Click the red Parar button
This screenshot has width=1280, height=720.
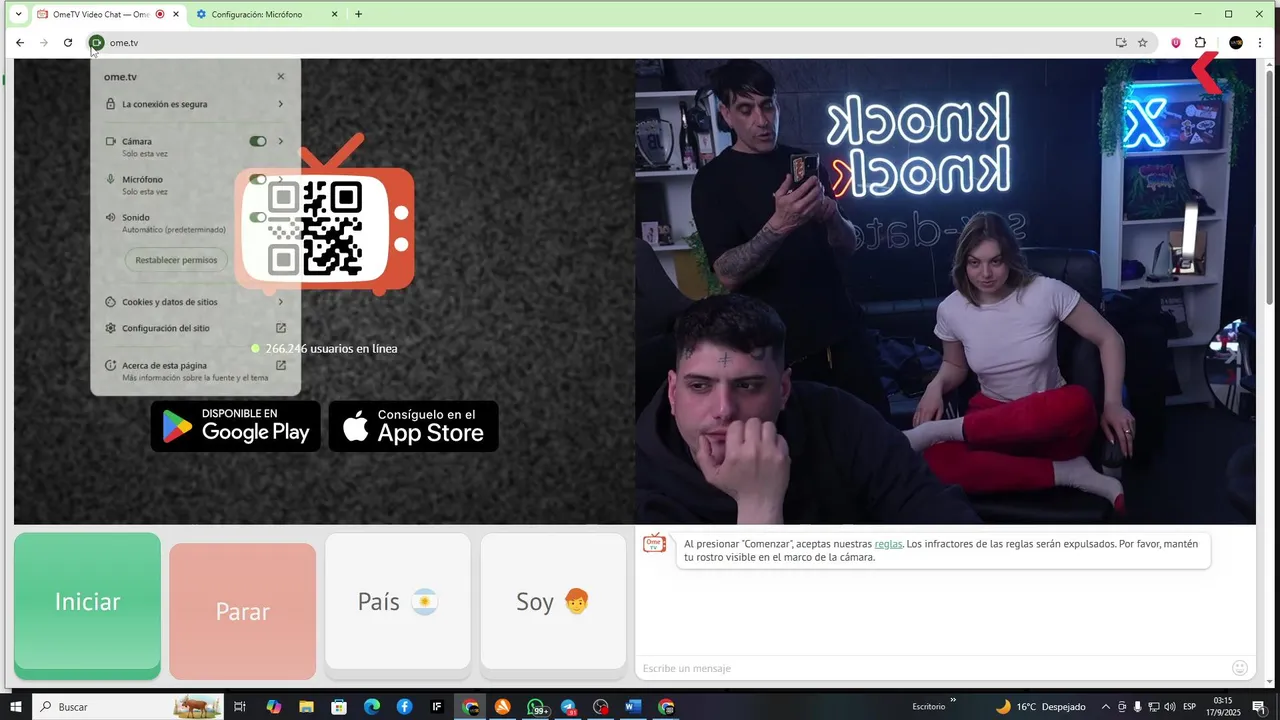[243, 611]
